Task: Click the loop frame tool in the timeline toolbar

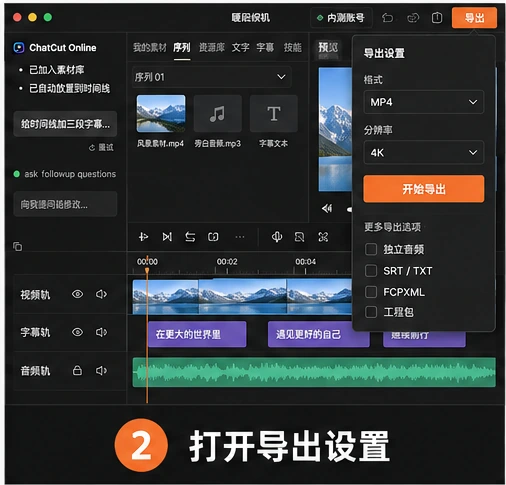Action: tap(213, 237)
